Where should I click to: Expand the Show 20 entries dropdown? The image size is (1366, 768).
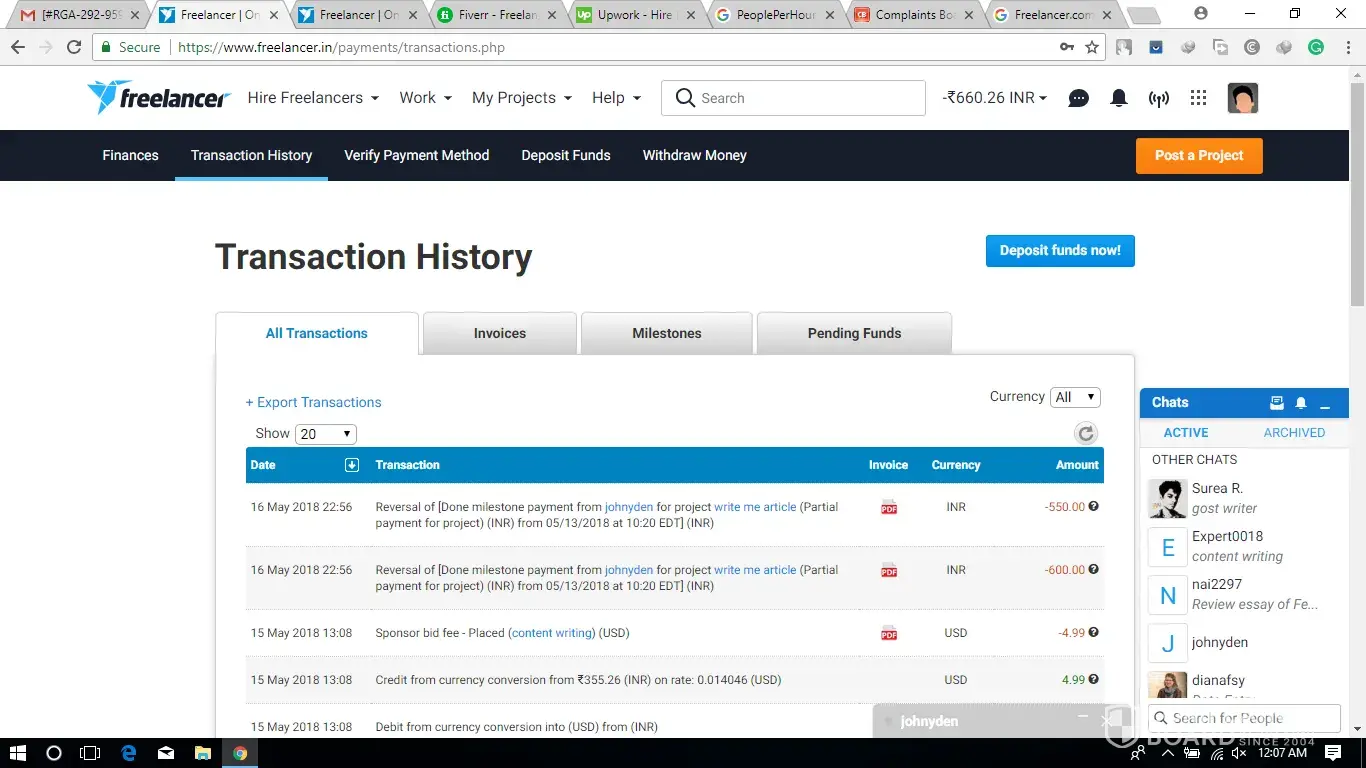(x=326, y=434)
